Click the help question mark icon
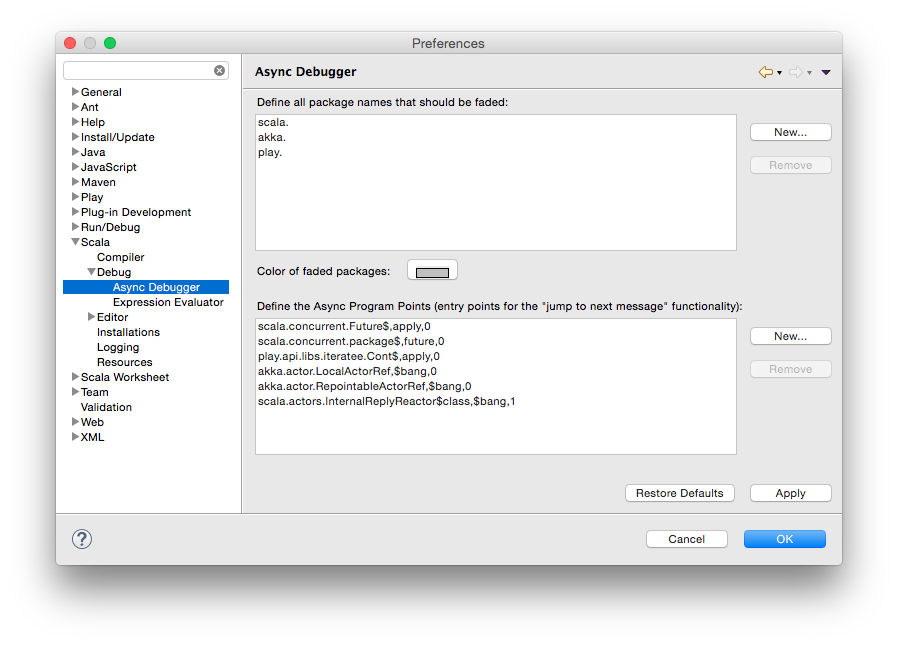The height and width of the screenshot is (645, 898). tap(82, 539)
